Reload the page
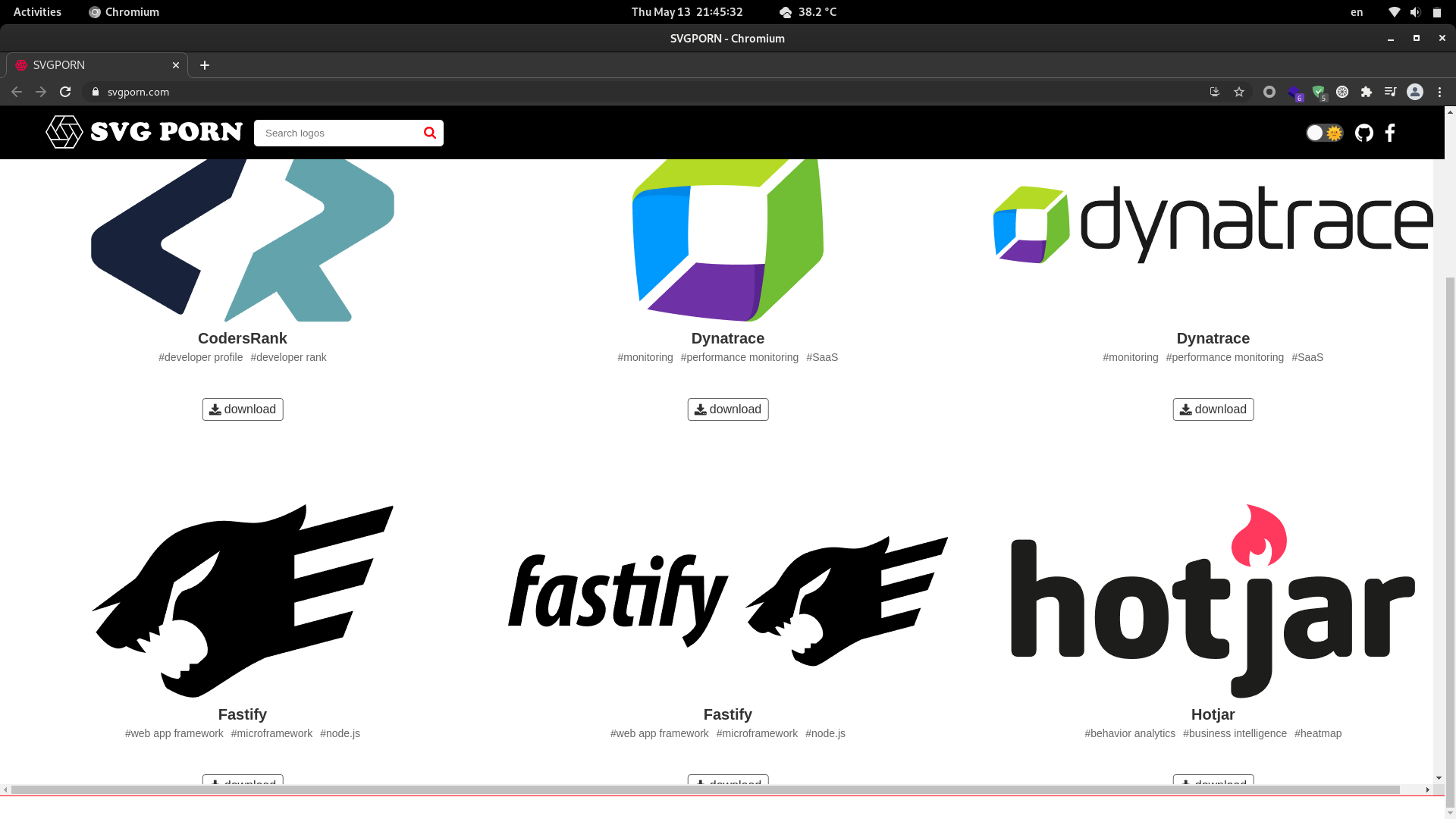The width and height of the screenshot is (1456, 819). click(x=65, y=92)
